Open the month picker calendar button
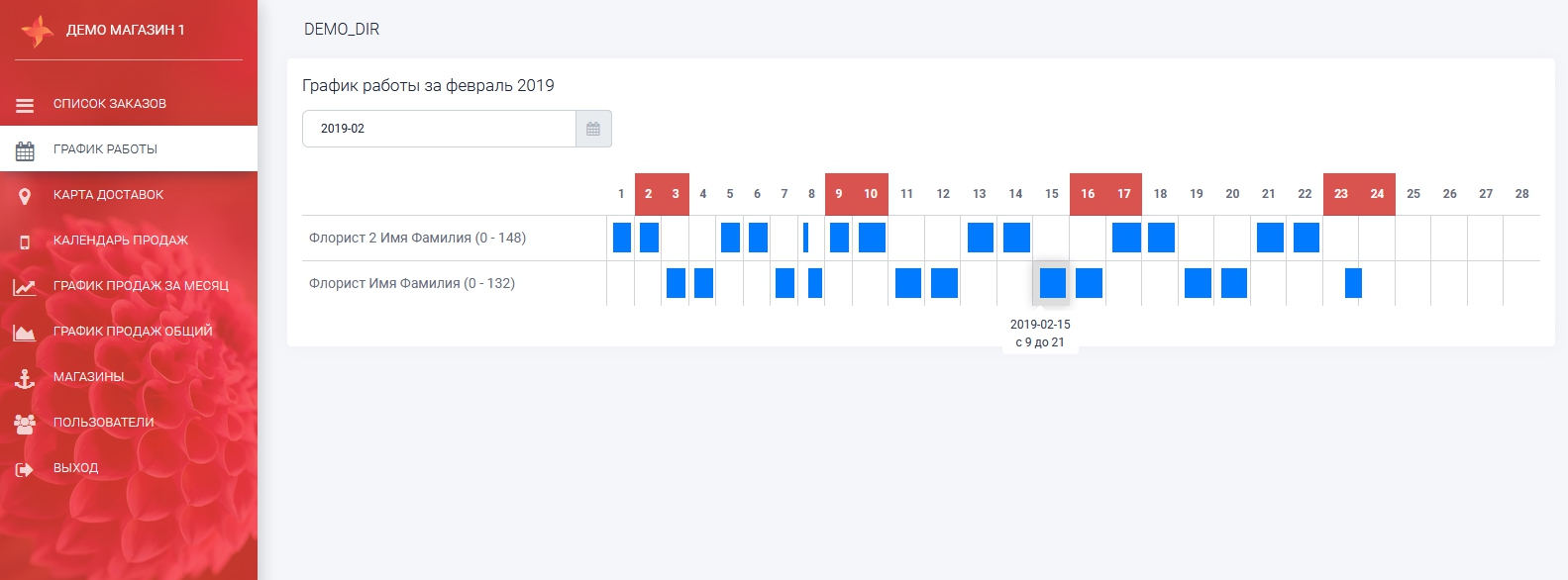This screenshot has height=580, width=1568. pos(593,129)
